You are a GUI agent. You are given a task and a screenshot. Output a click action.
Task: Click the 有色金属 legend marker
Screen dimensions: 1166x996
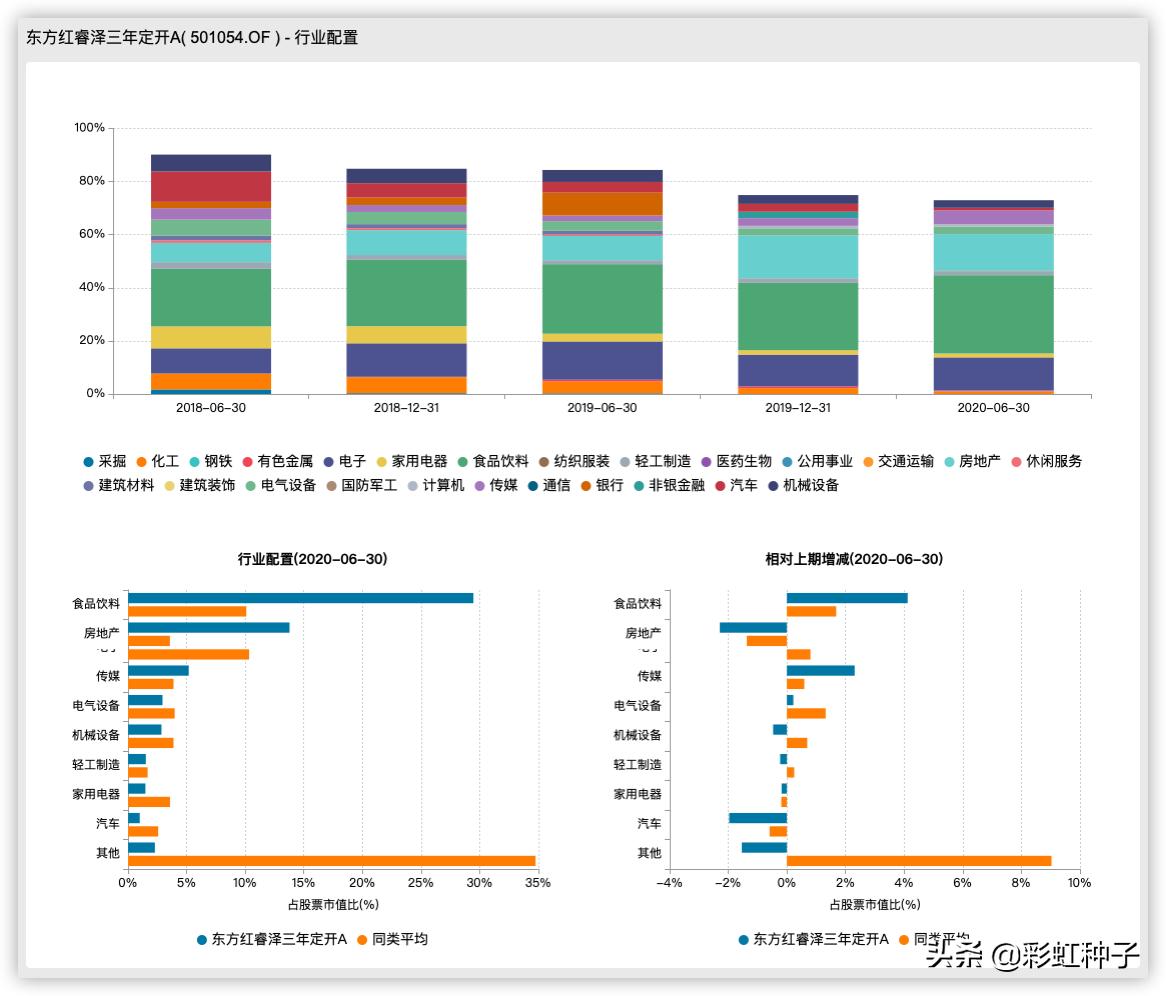250,461
